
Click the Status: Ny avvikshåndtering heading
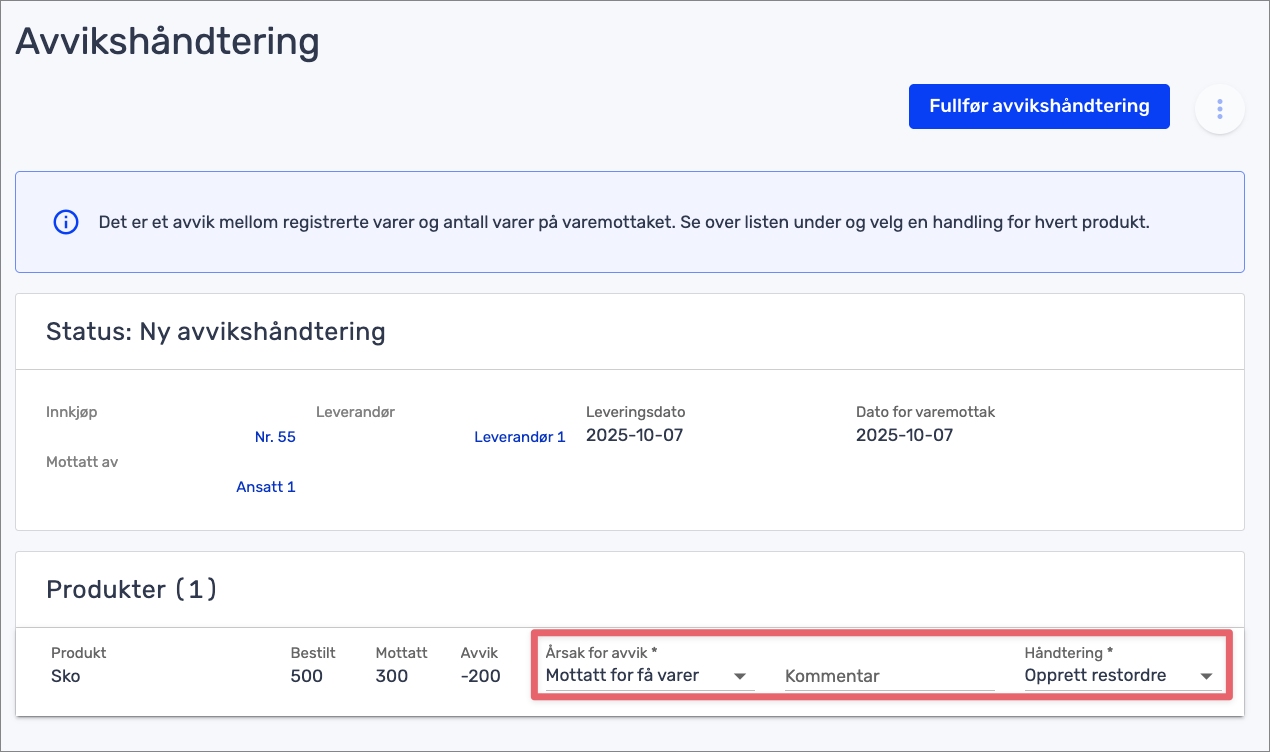[215, 331]
